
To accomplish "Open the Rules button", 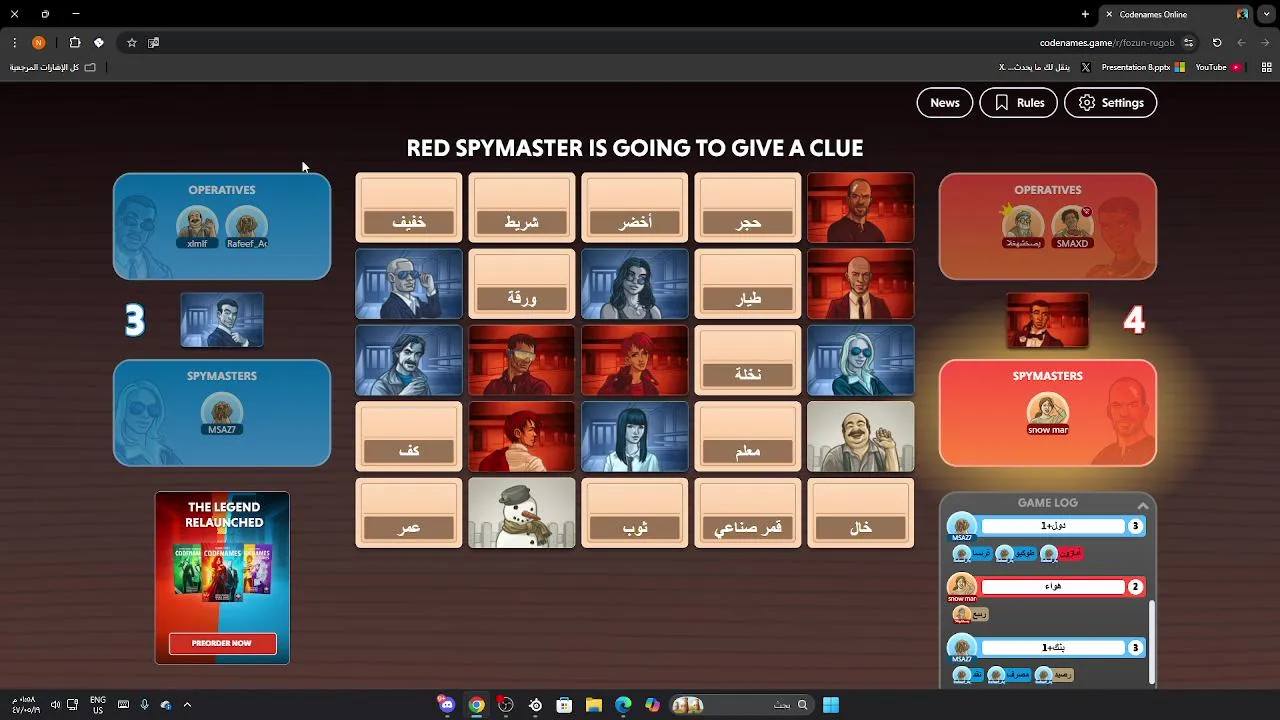I will pos(1018,103).
